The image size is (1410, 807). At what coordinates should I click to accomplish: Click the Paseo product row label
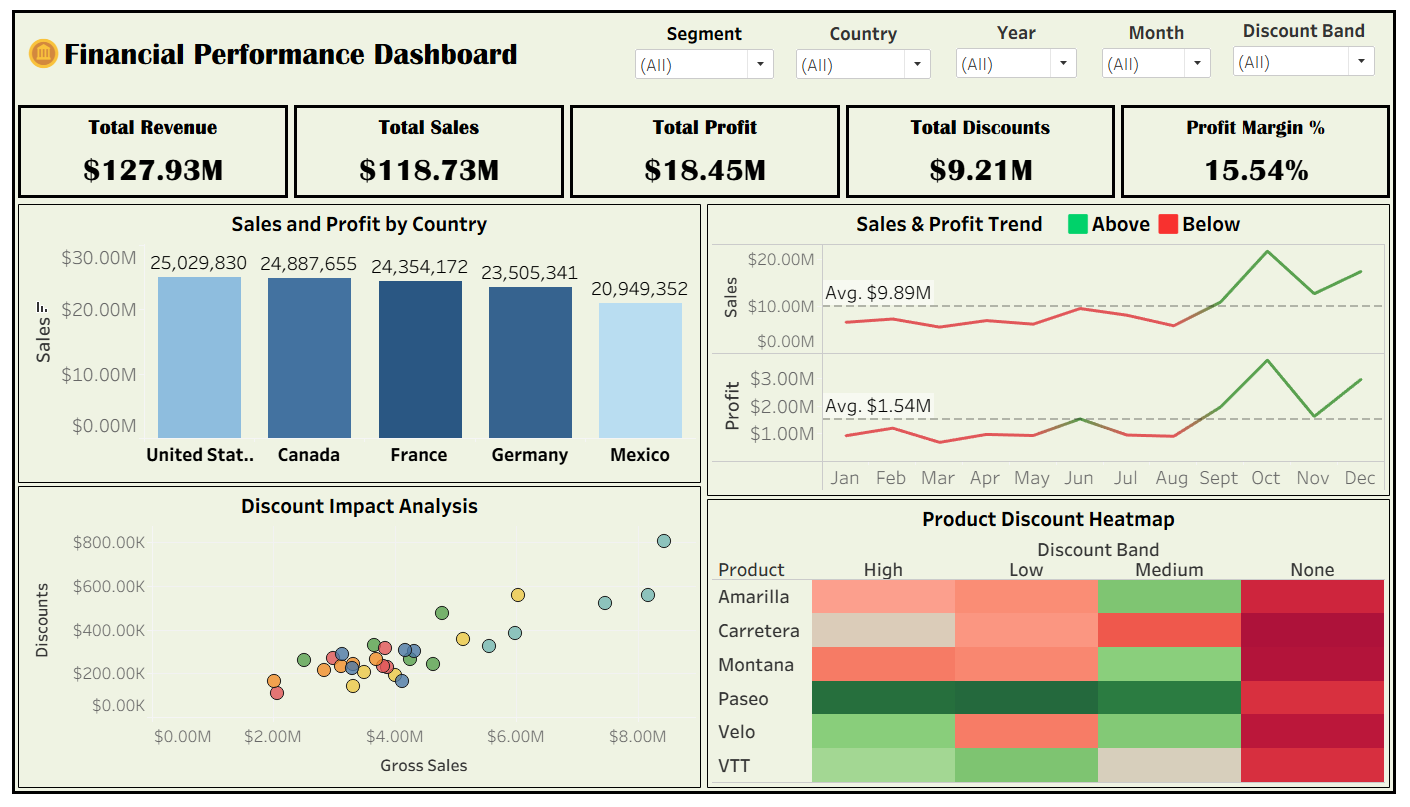pyautogui.click(x=743, y=698)
